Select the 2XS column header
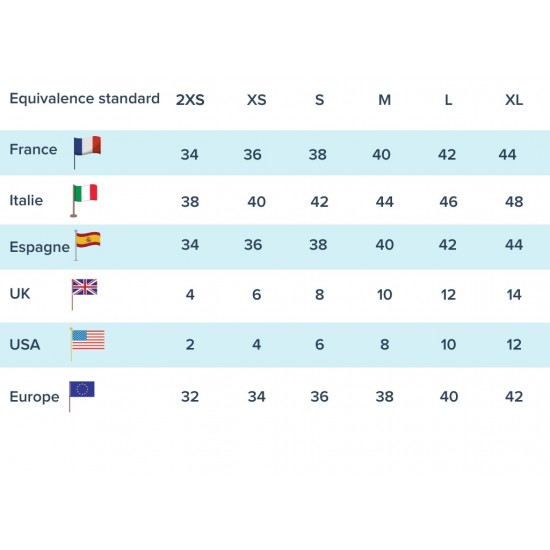 click(x=190, y=100)
